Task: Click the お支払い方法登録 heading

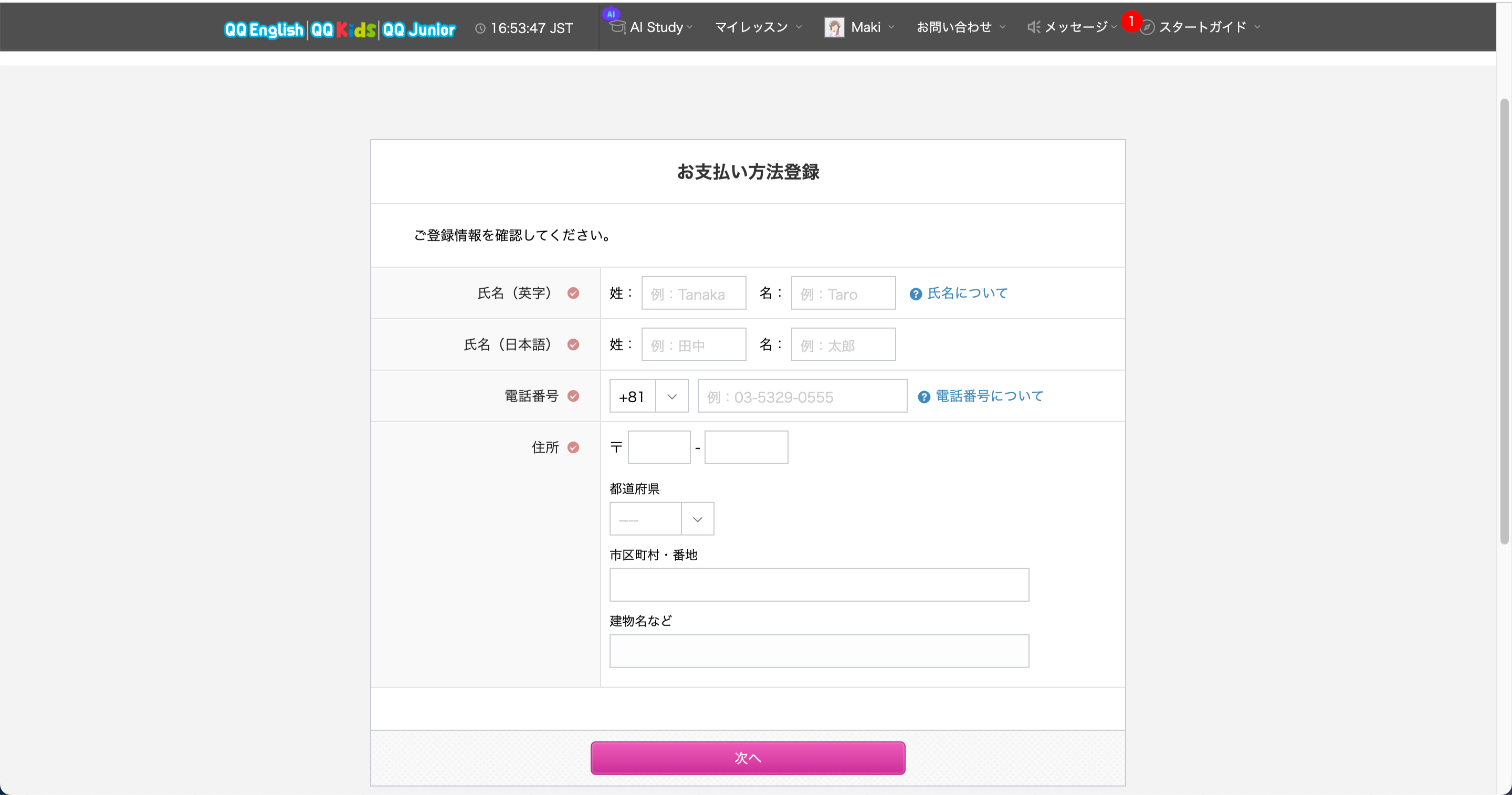Action: point(748,172)
